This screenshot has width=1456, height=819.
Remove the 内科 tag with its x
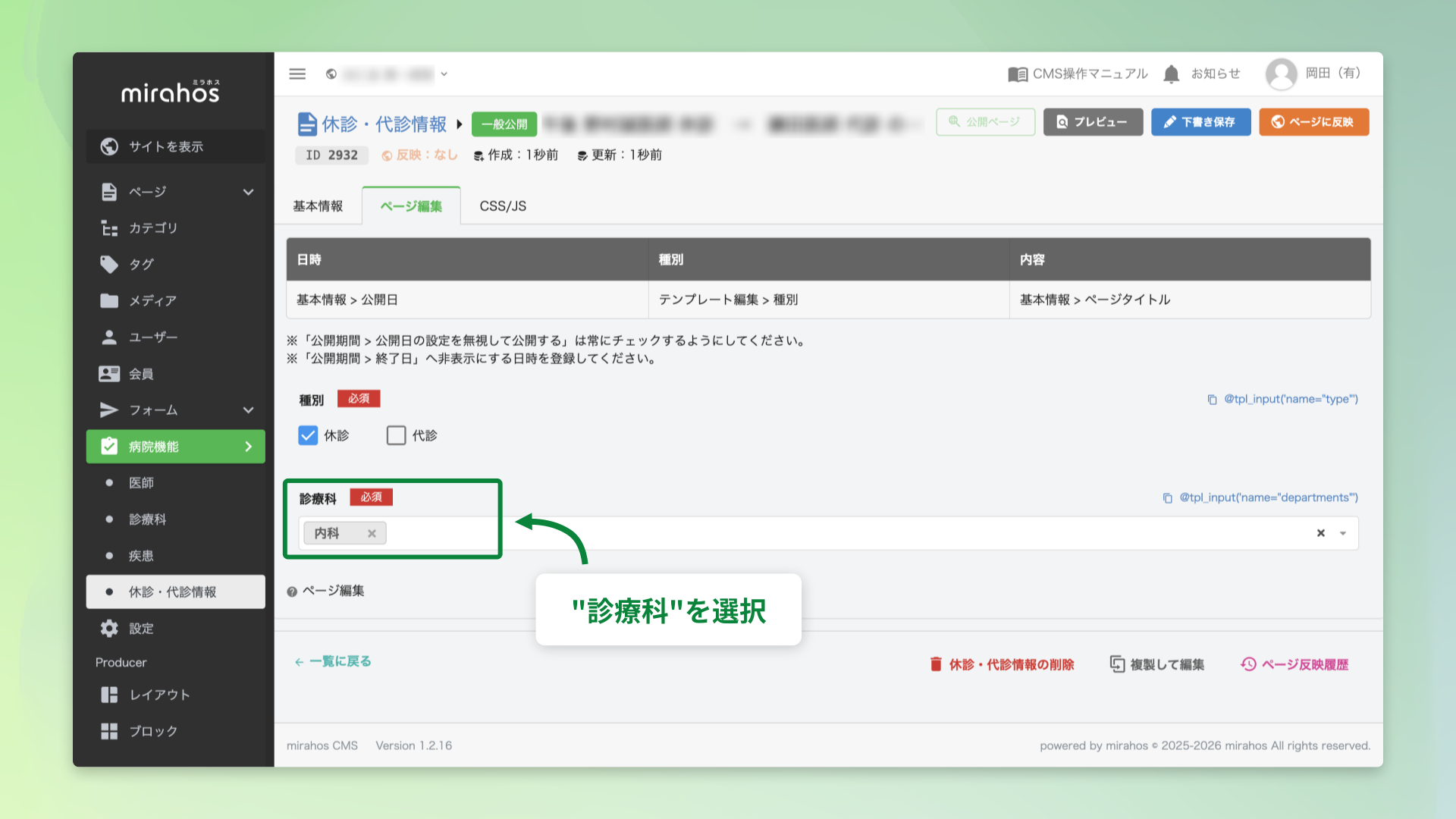click(372, 533)
